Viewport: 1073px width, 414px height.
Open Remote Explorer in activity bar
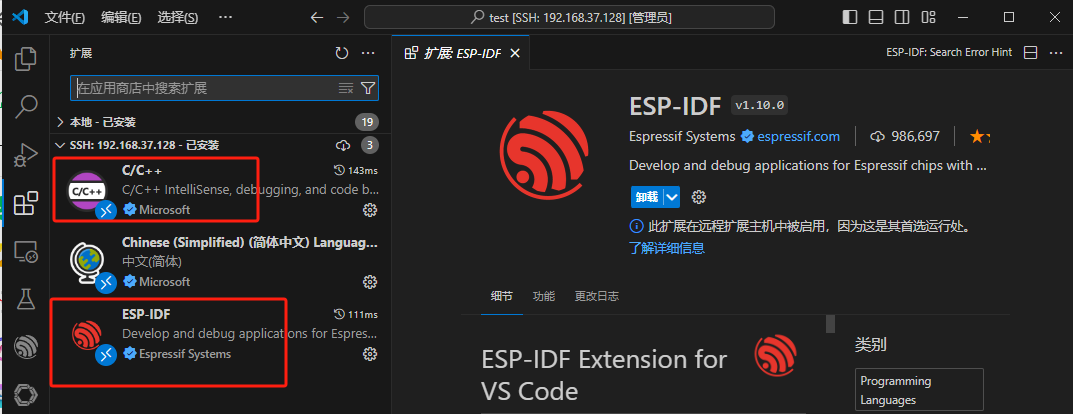pos(25,251)
